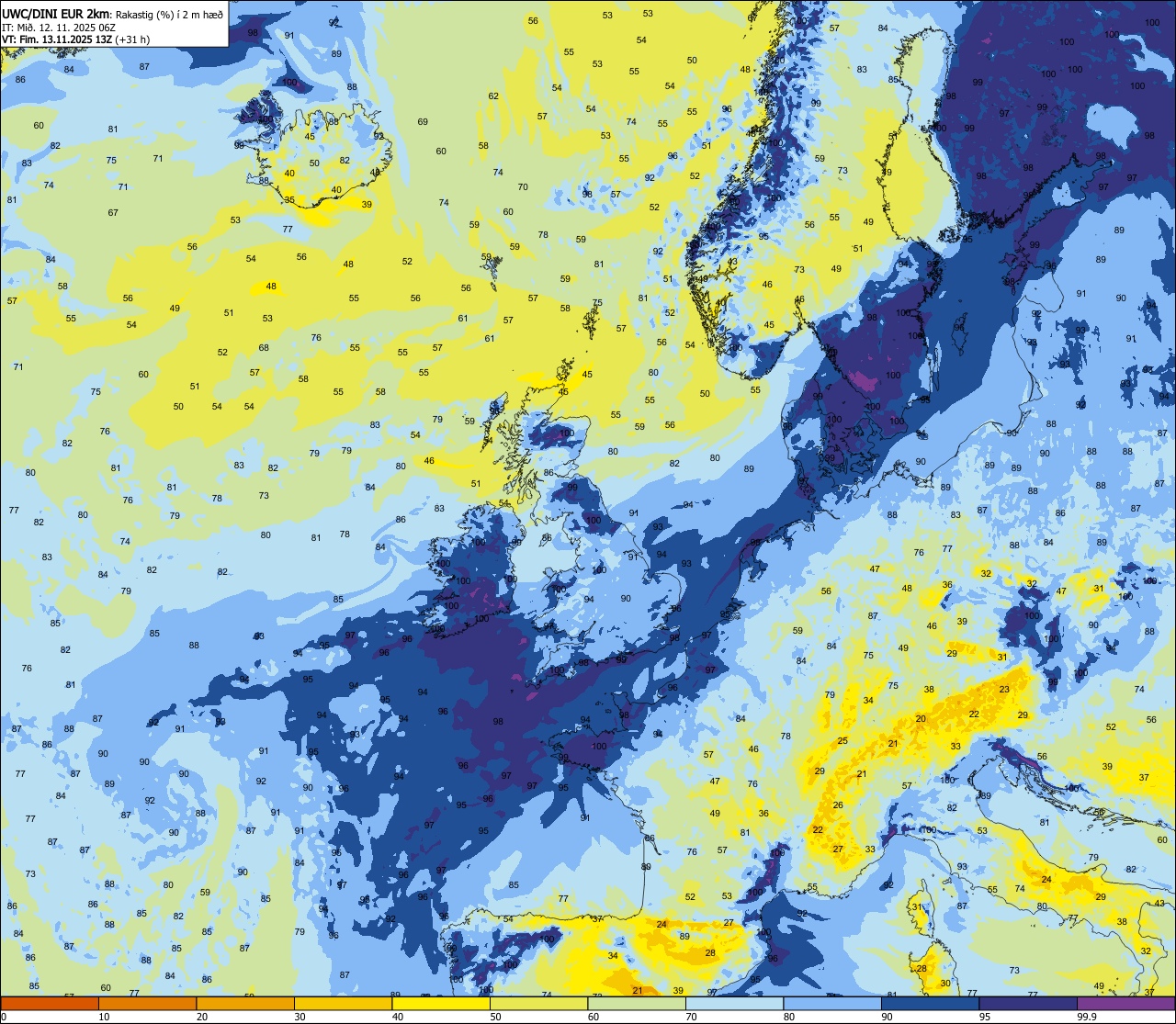Click the "Rakastig (%) í 2 m hæð" label
This screenshot has height=1024, width=1176.
pyautogui.click(x=169, y=14)
